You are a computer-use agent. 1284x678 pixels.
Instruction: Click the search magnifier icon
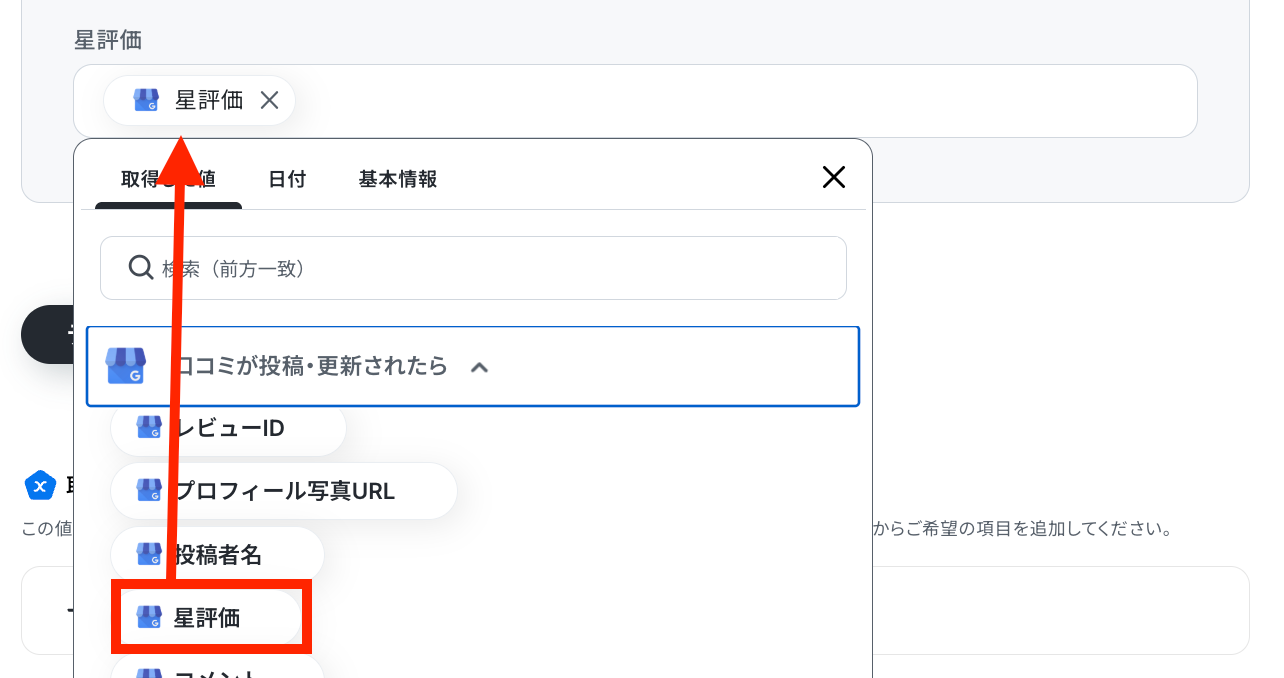click(x=141, y=267)
